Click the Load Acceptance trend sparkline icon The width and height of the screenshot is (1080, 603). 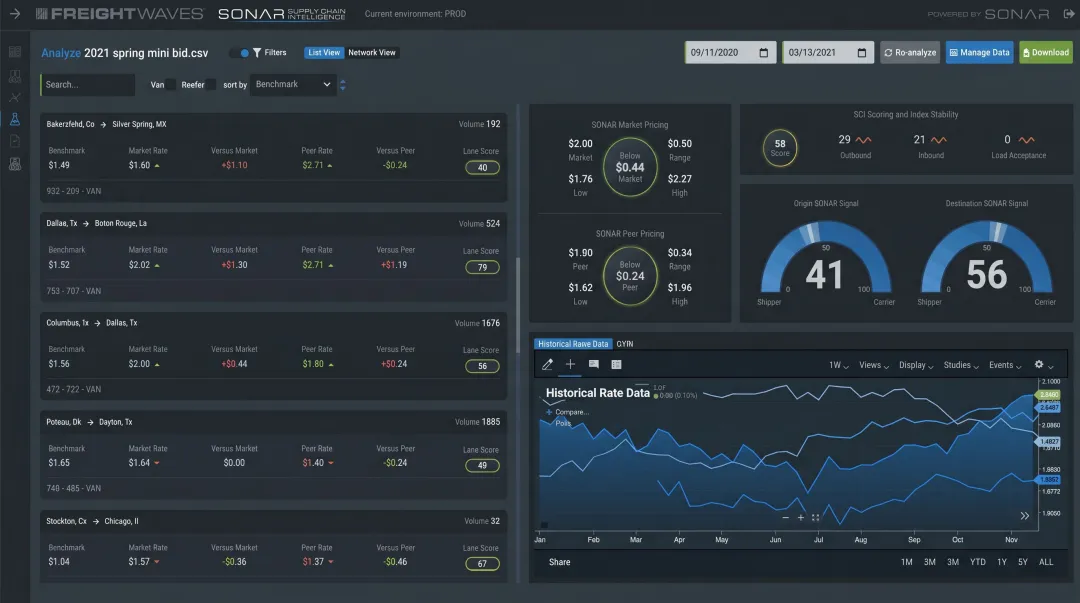tap(1026, 140)
